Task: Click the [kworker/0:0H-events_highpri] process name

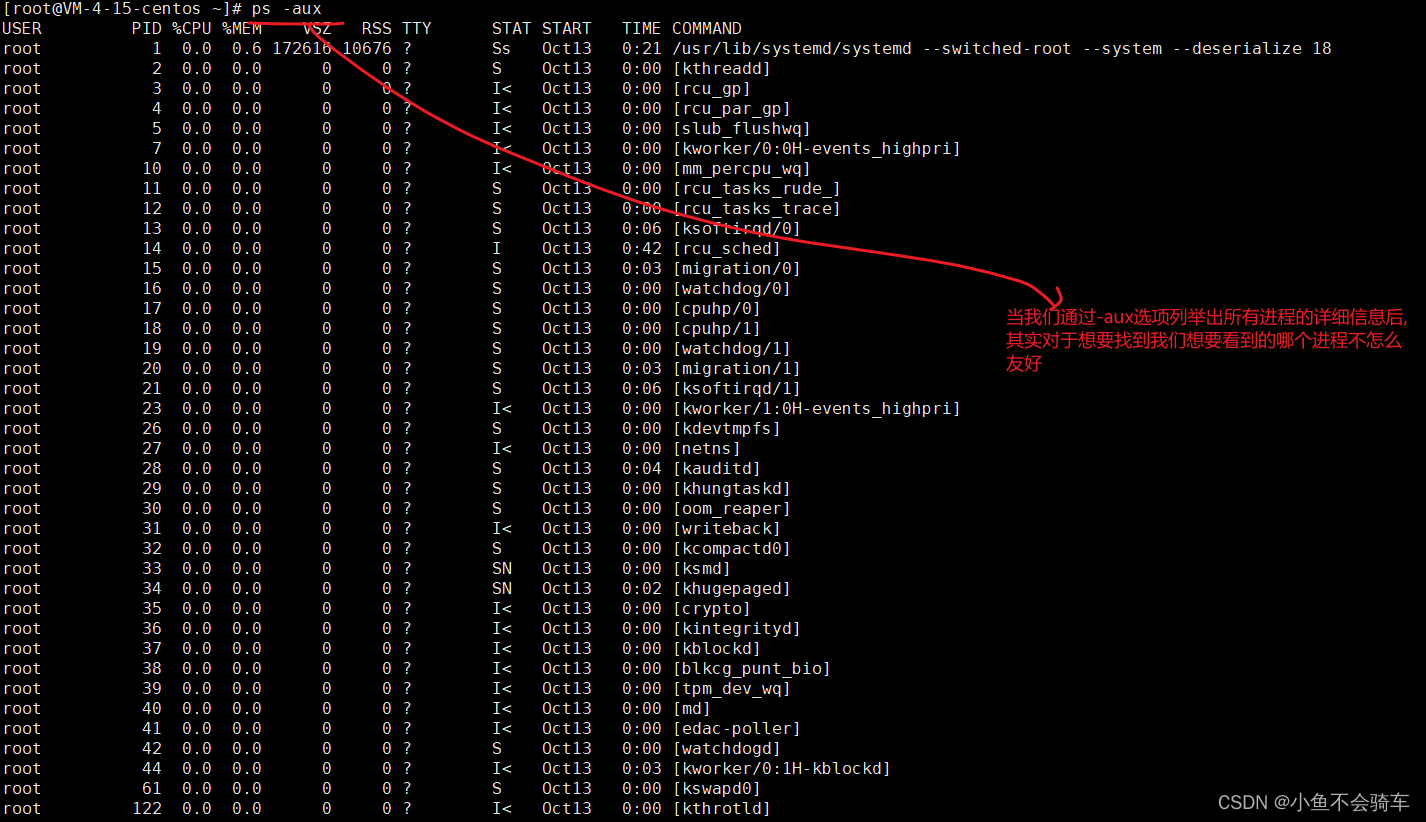Action: (817, 149)
